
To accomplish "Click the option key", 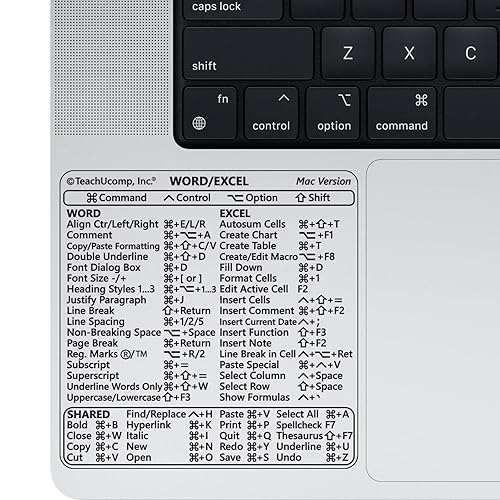I will point(333,113).
